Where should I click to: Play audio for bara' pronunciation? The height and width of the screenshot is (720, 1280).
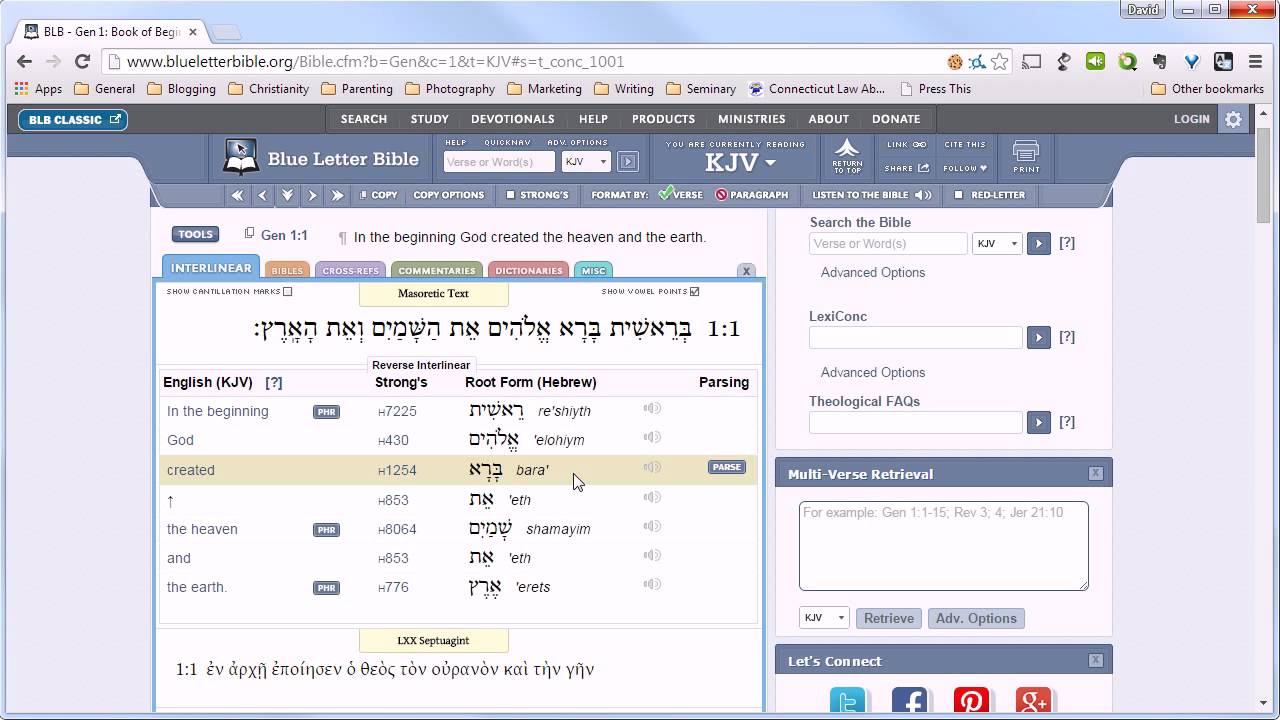[652, 467]
